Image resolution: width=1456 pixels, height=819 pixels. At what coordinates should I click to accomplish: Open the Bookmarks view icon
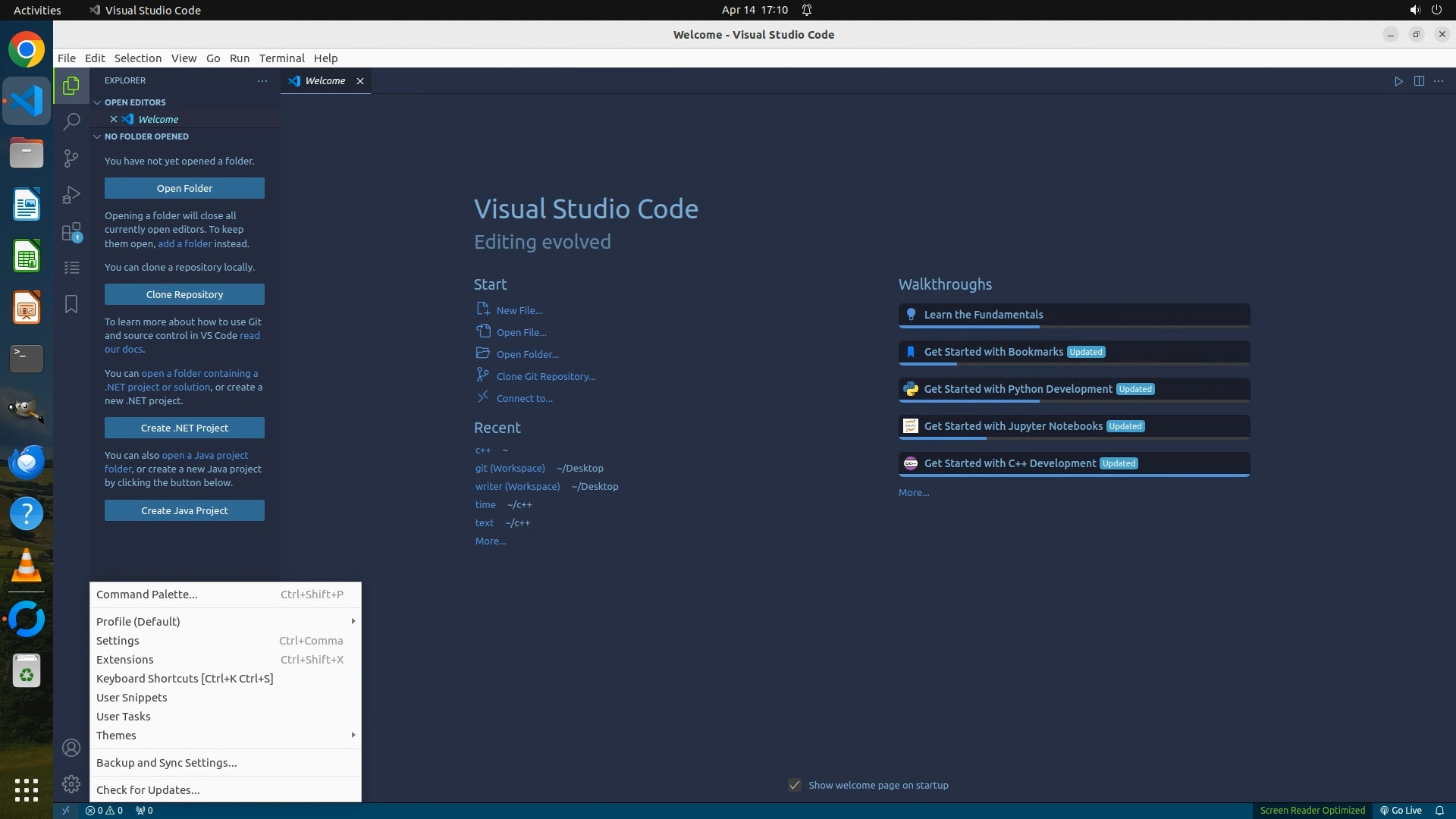tap(71, 304)
